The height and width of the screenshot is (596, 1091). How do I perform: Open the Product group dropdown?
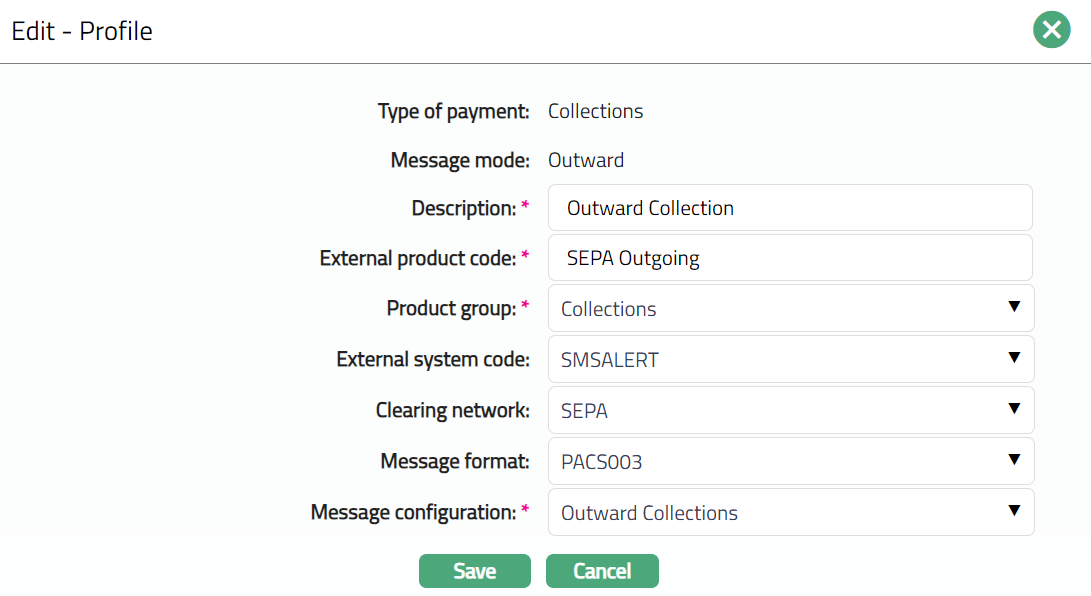pyautogui.click(x=790, y=309)
